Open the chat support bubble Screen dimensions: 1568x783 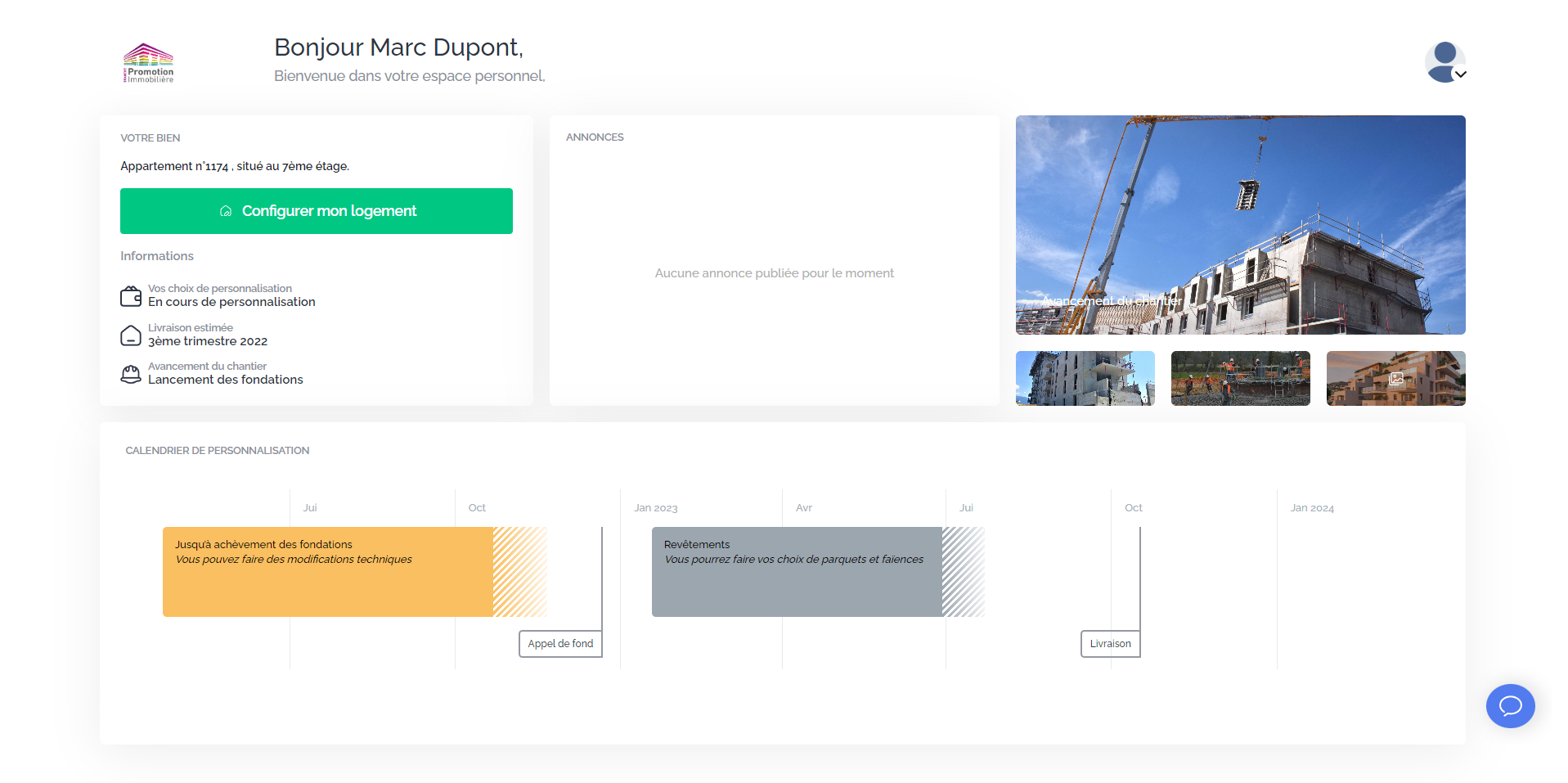pos(1510,706)
